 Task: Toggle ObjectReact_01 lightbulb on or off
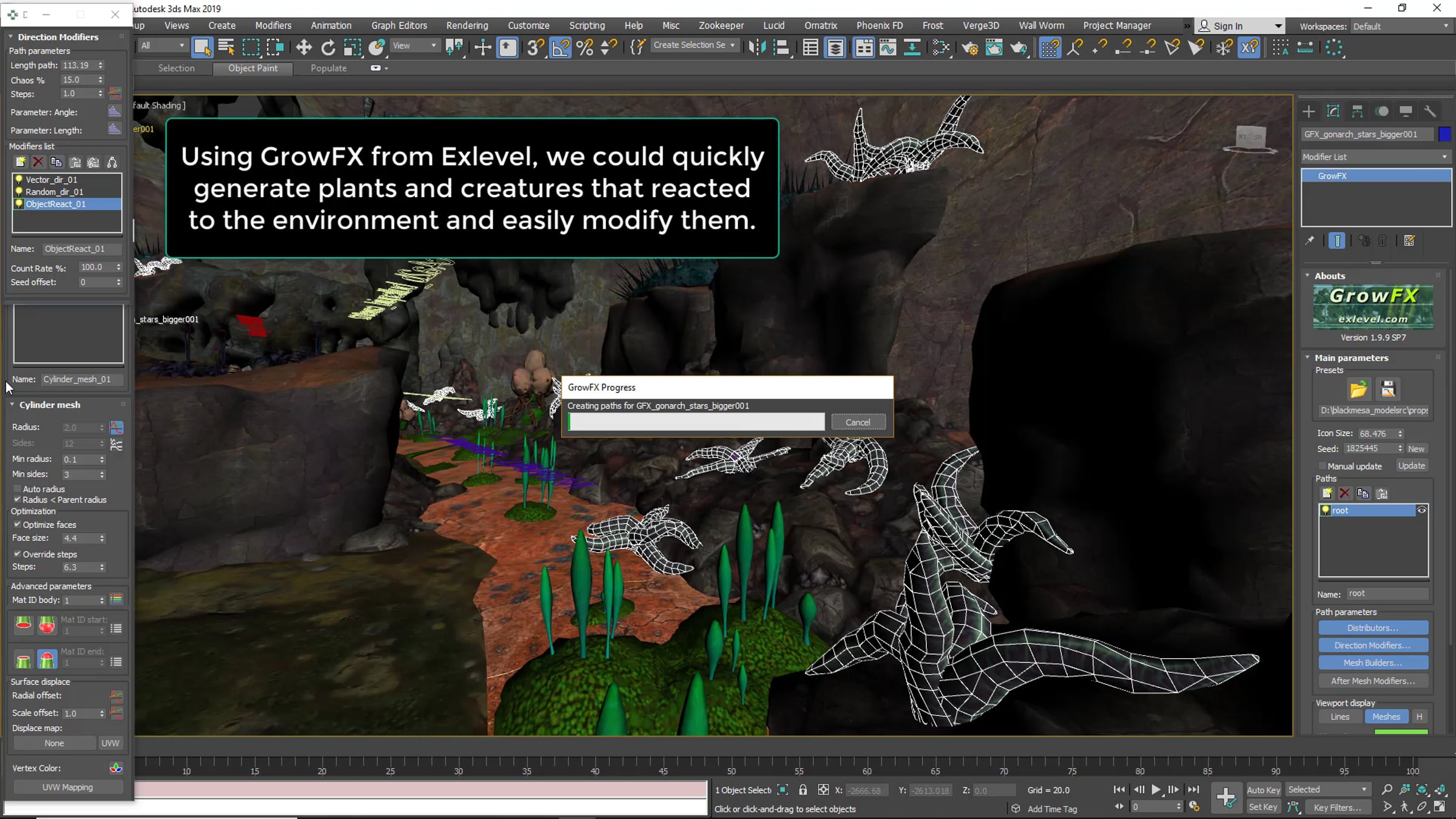tap(19, 204)
